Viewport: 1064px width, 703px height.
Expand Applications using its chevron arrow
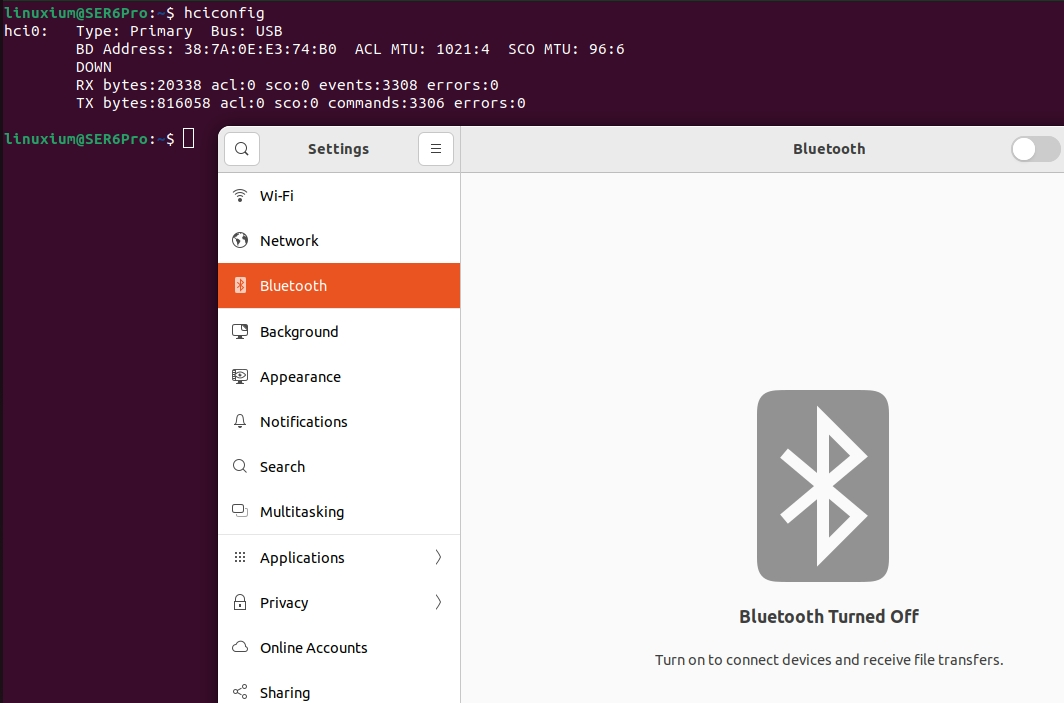(438, 557)
